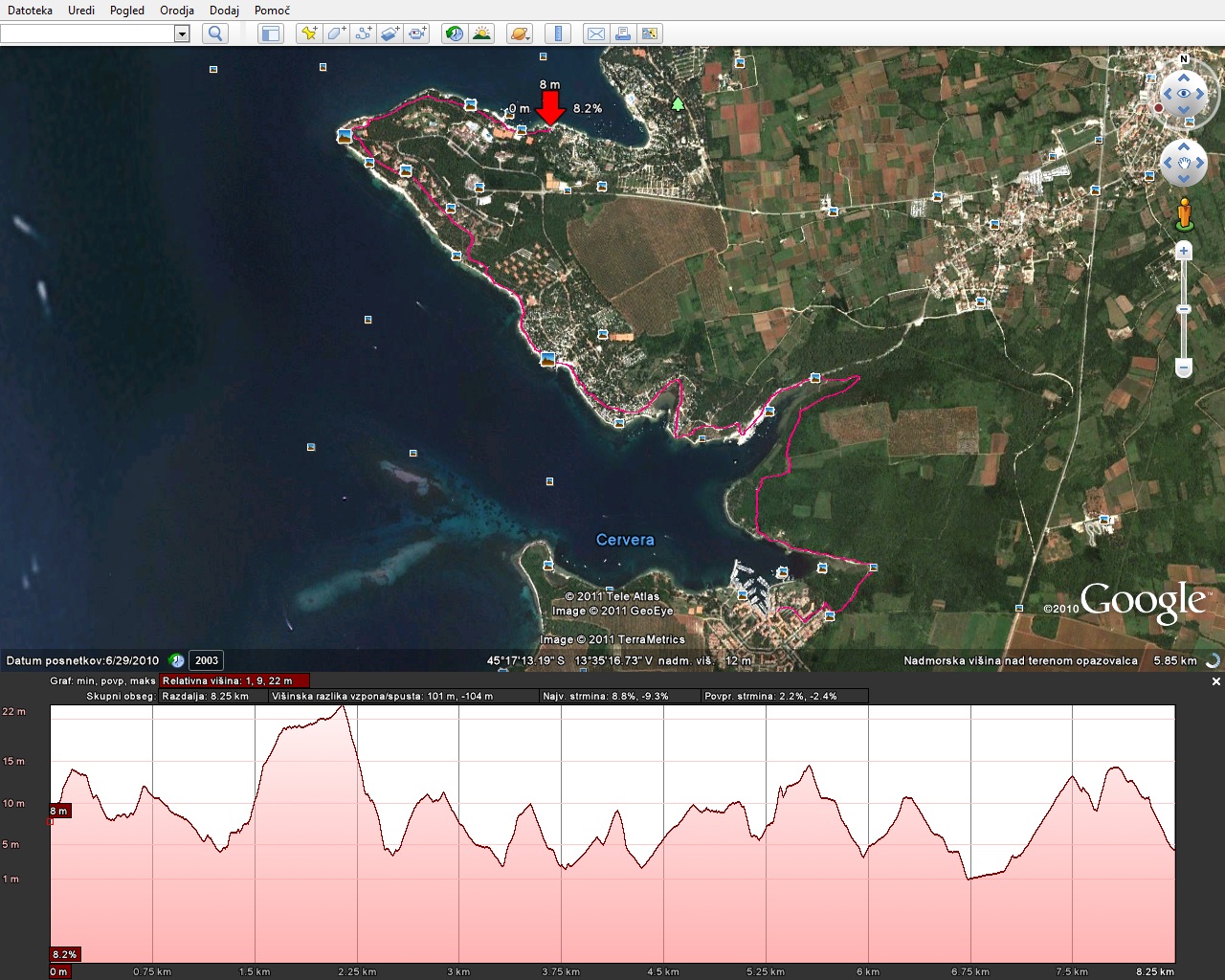Add a placemark with the pushpin icon
Image resolution: width=1225 pixels, height=980 pixels.
(308, 33)
